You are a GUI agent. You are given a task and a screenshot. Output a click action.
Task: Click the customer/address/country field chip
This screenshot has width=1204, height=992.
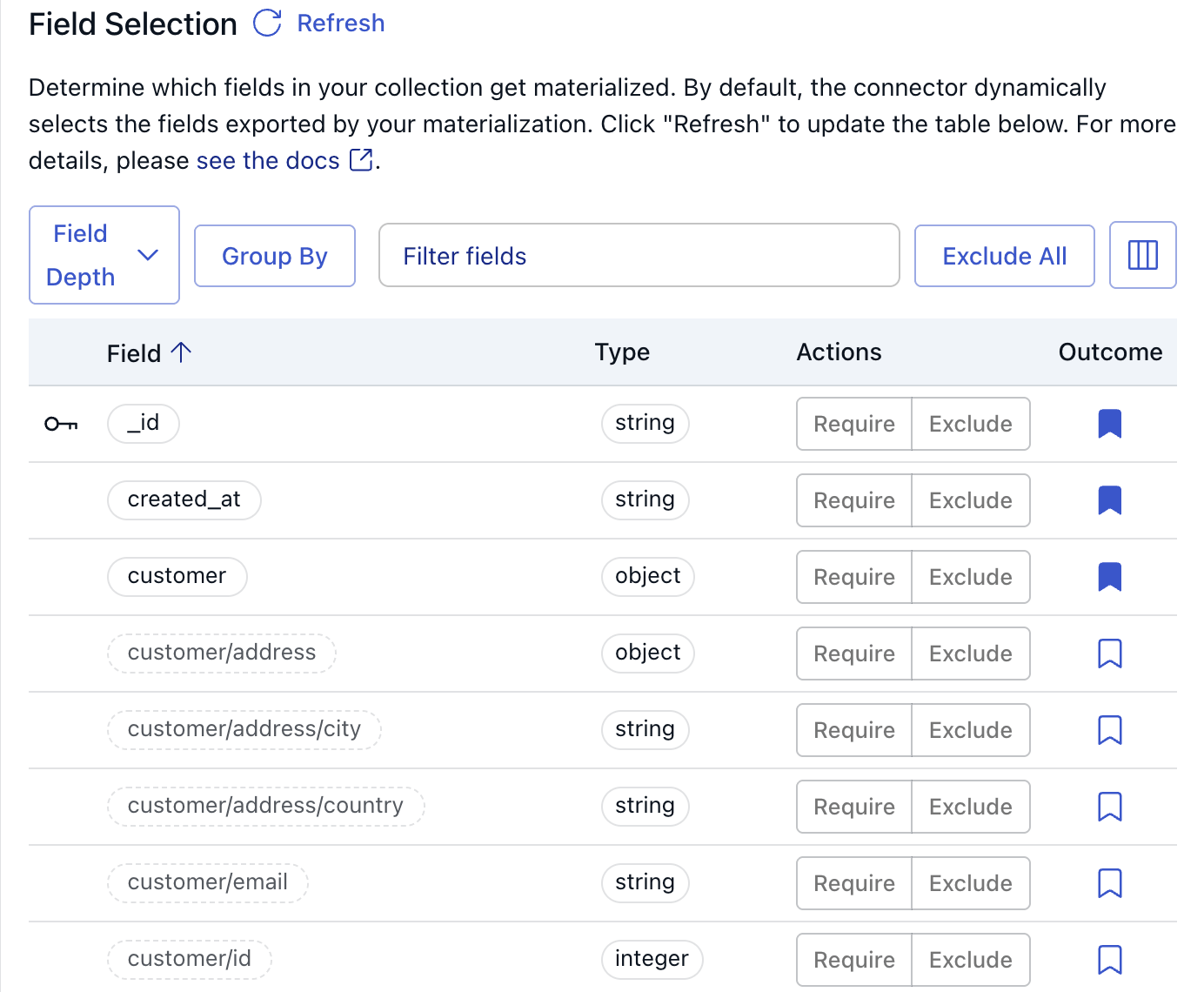(266, 807)
